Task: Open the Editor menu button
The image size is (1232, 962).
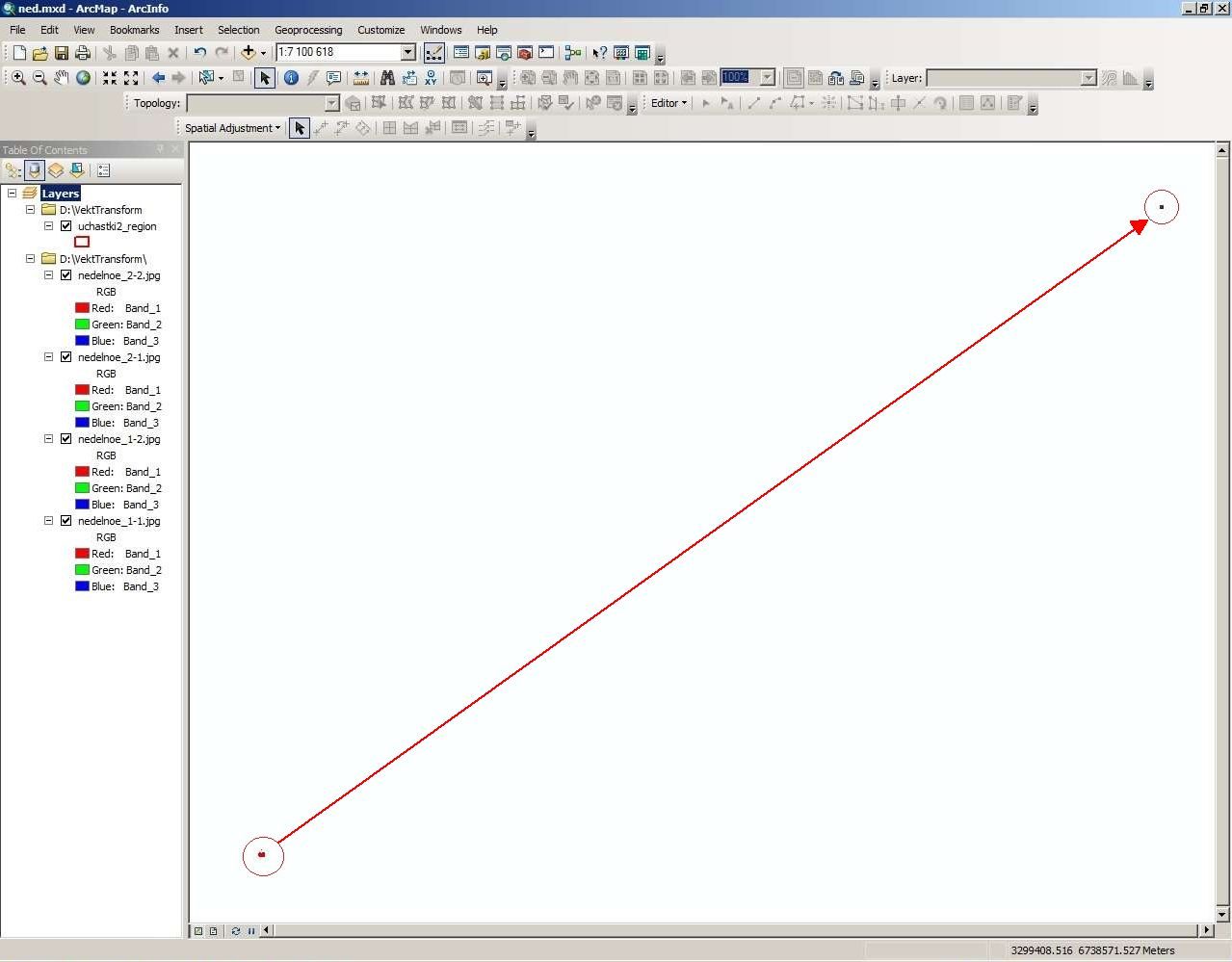Action: pyautogui.click(x=668, y=103)
